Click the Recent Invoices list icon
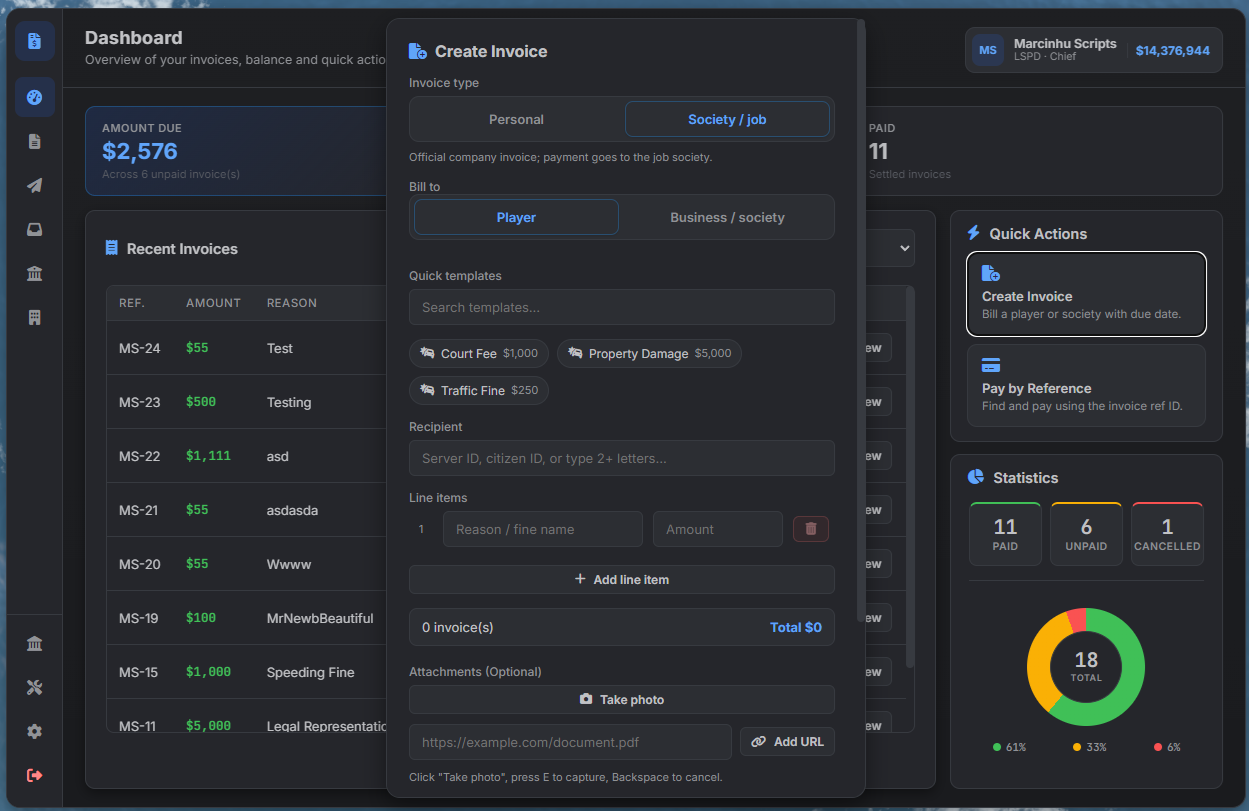The width and height of the screenshot is (1249, 811). tap(112, 248)
